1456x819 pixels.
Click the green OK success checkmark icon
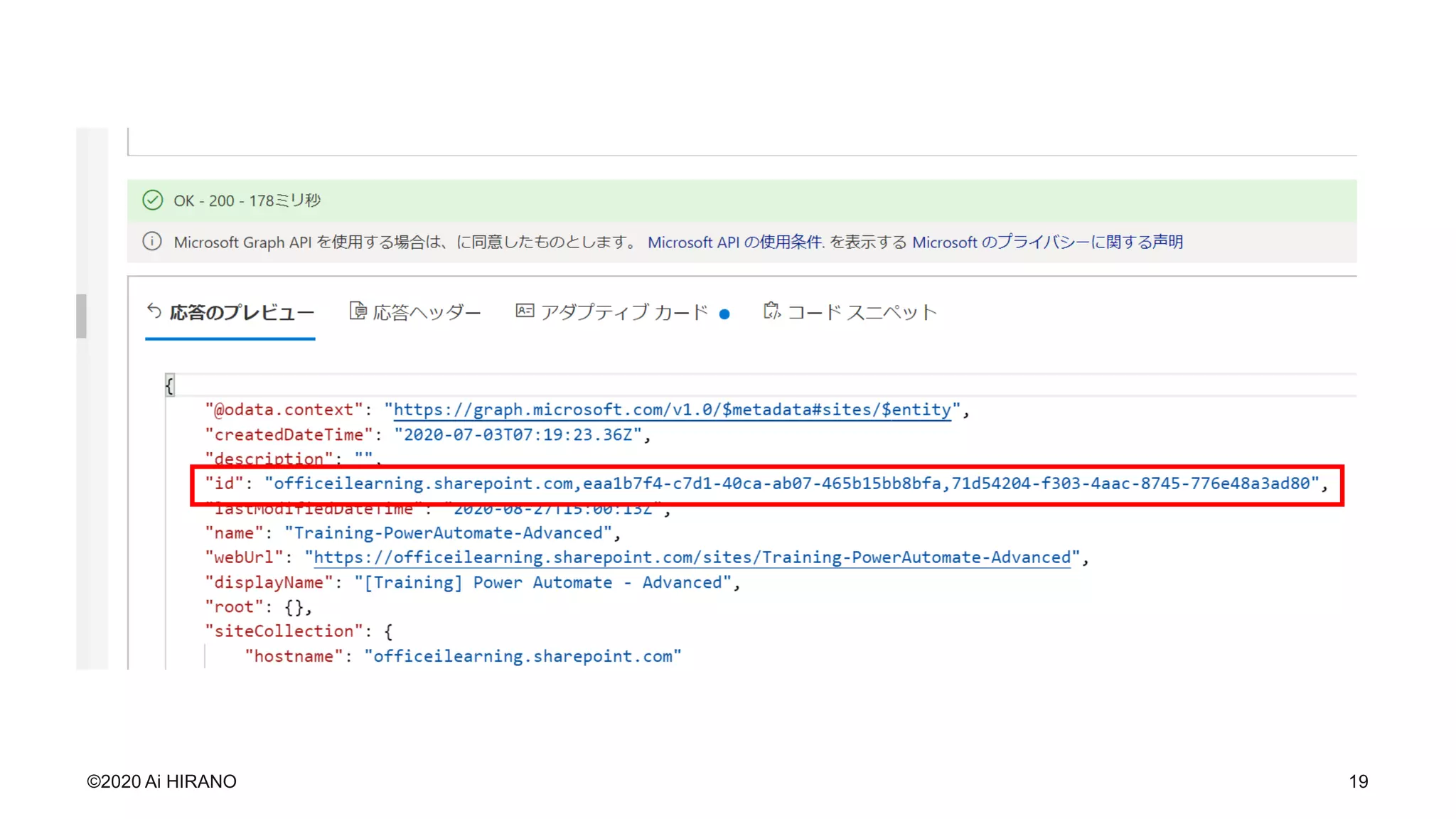152,200
